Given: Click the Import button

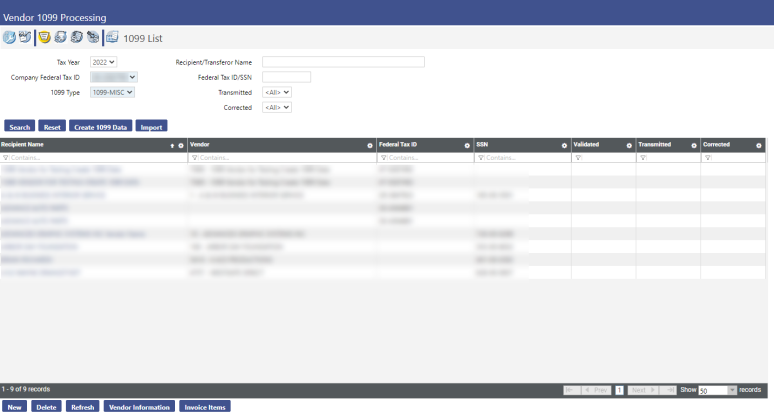Looking at the screenshot, I should (x=151, y=127).
